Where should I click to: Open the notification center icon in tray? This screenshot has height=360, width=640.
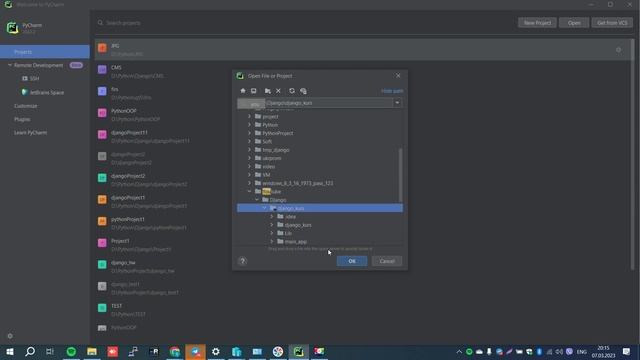pyautogui.click(x=626, y=351)
